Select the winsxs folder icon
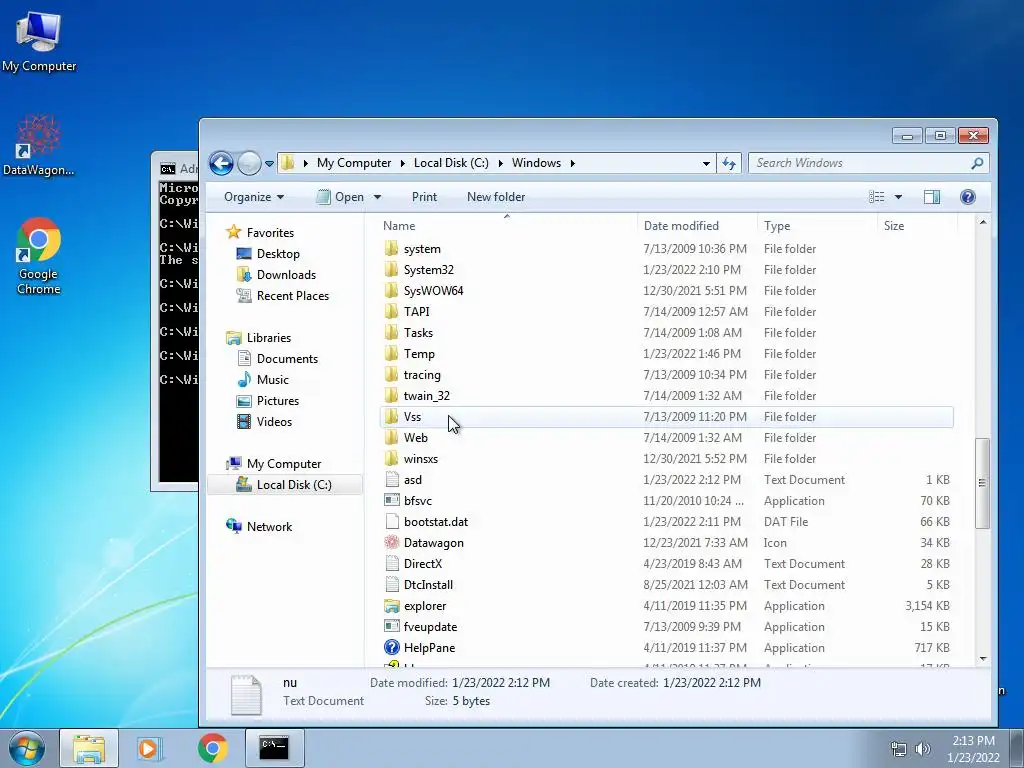The height and width of the screenshot is (768, 1024). click(391, 458)
